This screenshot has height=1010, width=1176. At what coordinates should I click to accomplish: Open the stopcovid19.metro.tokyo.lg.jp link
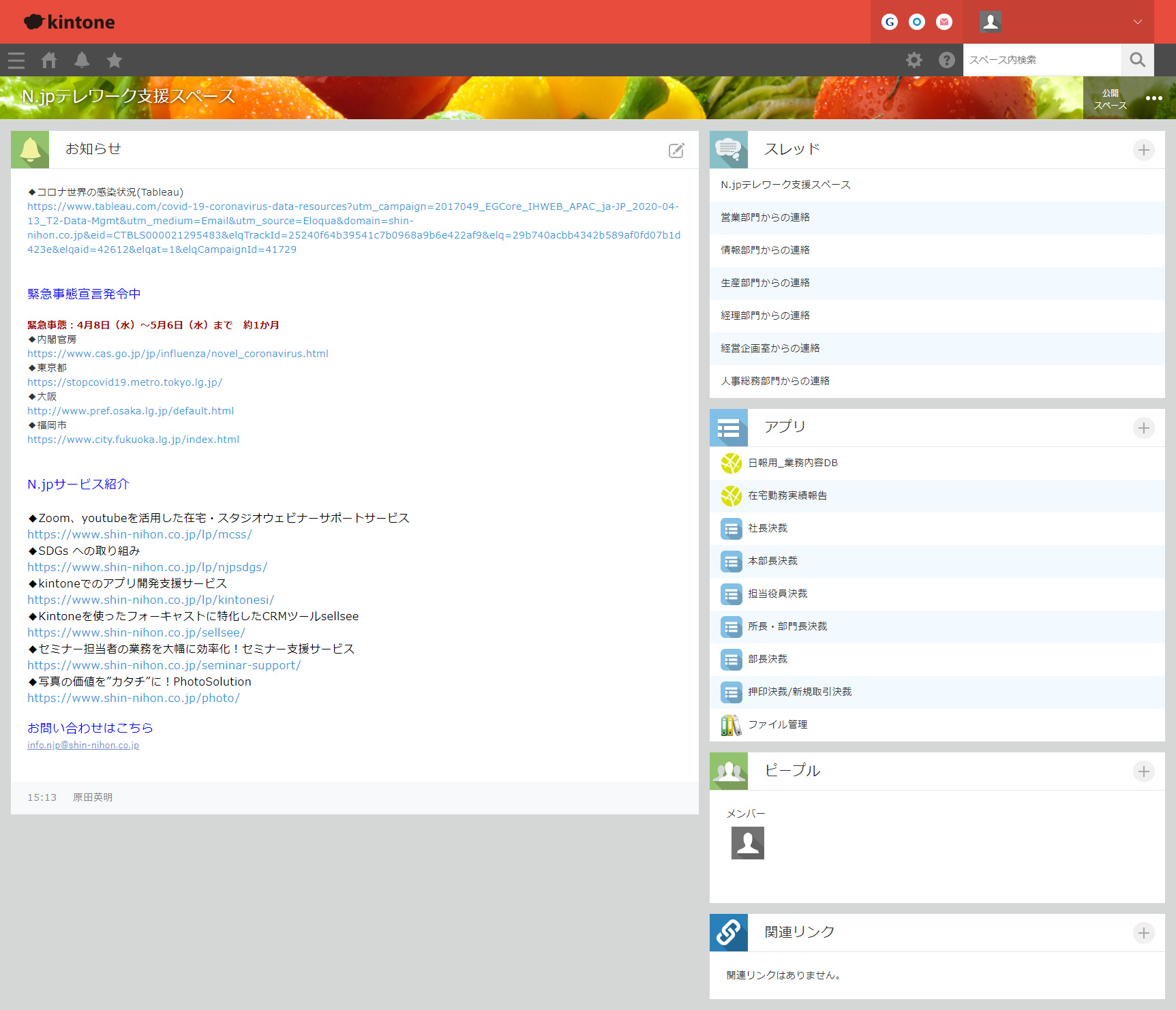tap(125, 382)
